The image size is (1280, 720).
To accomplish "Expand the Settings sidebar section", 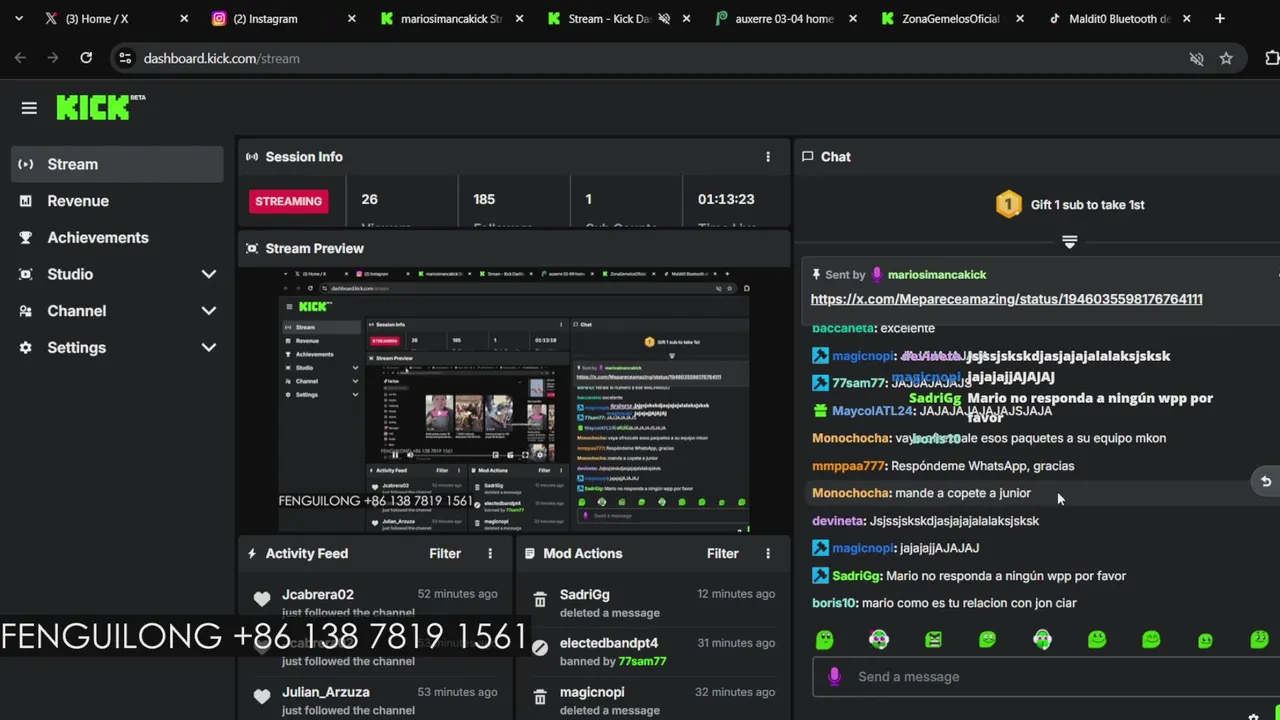I will click(208, 348).
